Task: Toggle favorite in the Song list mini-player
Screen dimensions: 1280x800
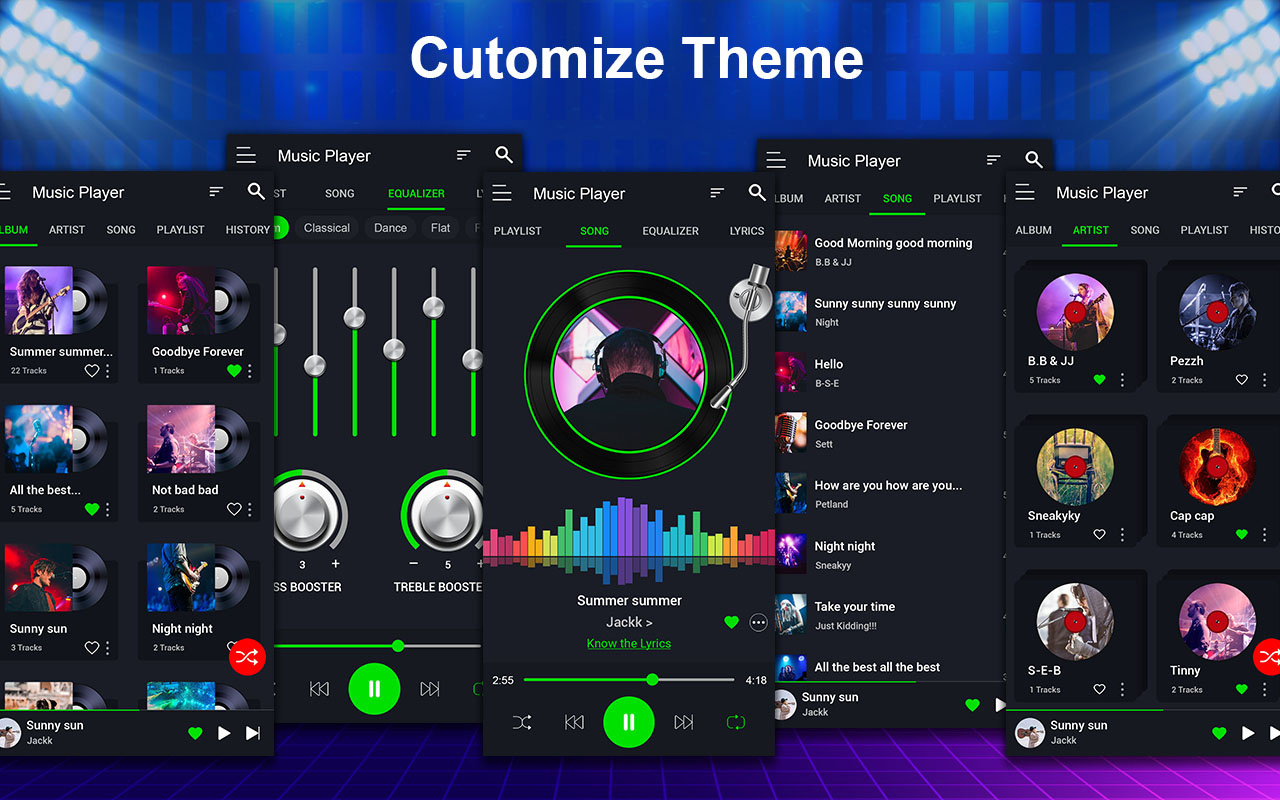Action: click(972, 705)
